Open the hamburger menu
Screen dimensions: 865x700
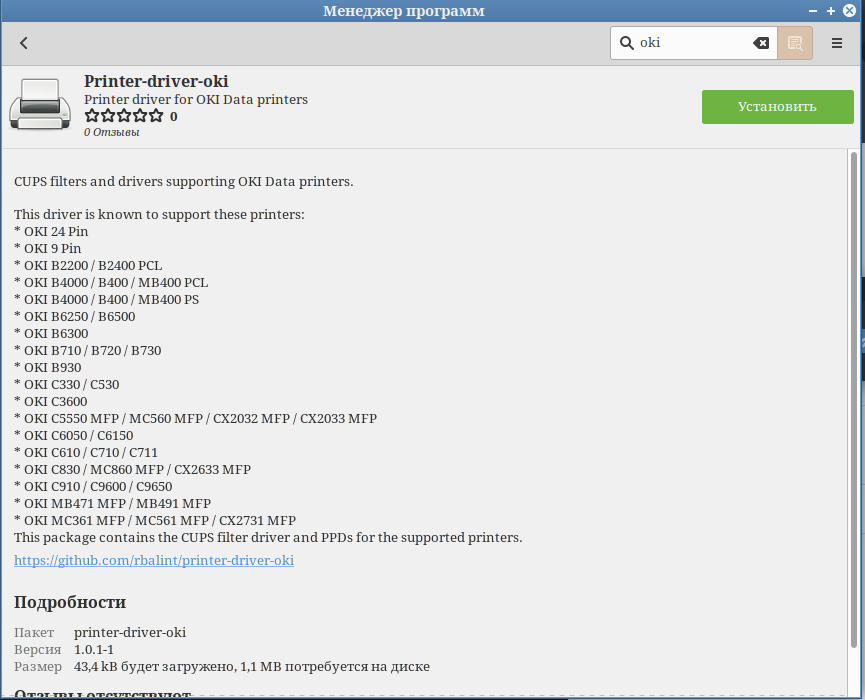[x=837, y=43]
